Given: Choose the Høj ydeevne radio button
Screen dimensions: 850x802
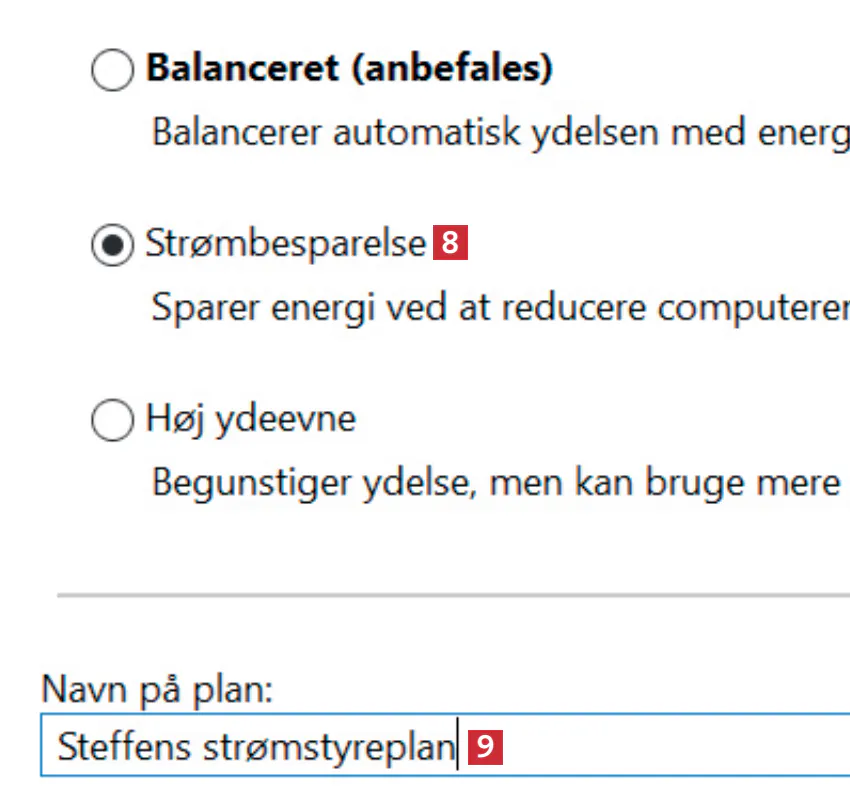Looking at the screenshot, I should click(x=111, y=420).
